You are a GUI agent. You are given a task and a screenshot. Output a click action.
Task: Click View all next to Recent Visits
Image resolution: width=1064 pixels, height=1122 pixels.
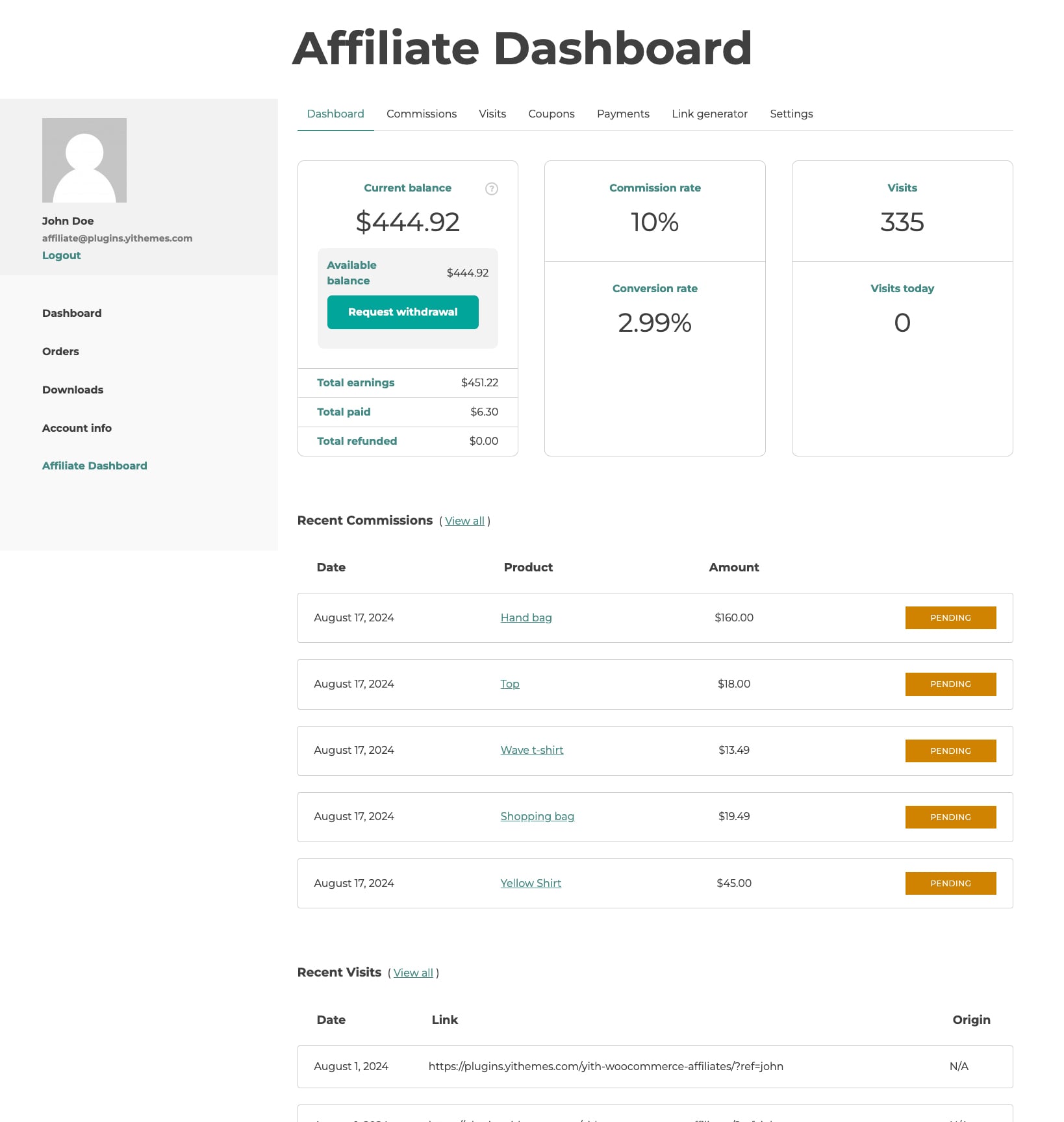pyautogui.click(x=413, y=973)
